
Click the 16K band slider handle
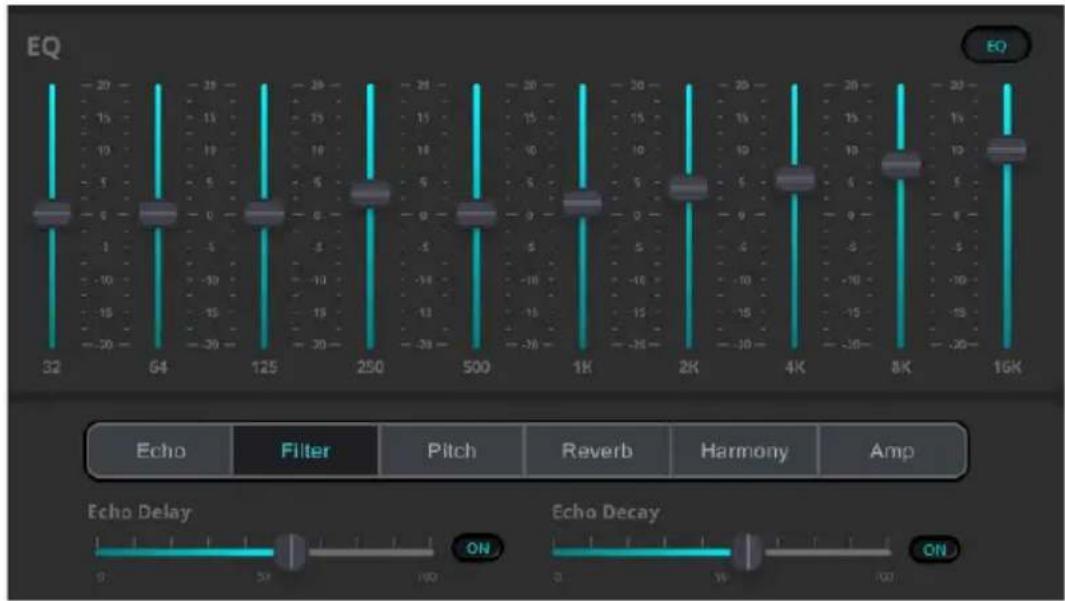click(x=1007, y=150)
